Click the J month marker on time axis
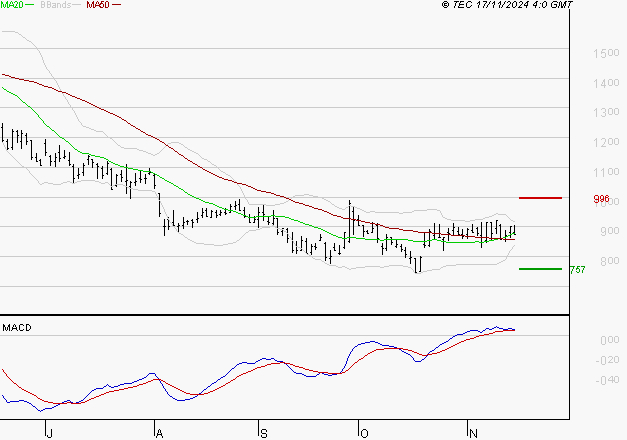This screenshot has width=627, height=440. (49, 433)
